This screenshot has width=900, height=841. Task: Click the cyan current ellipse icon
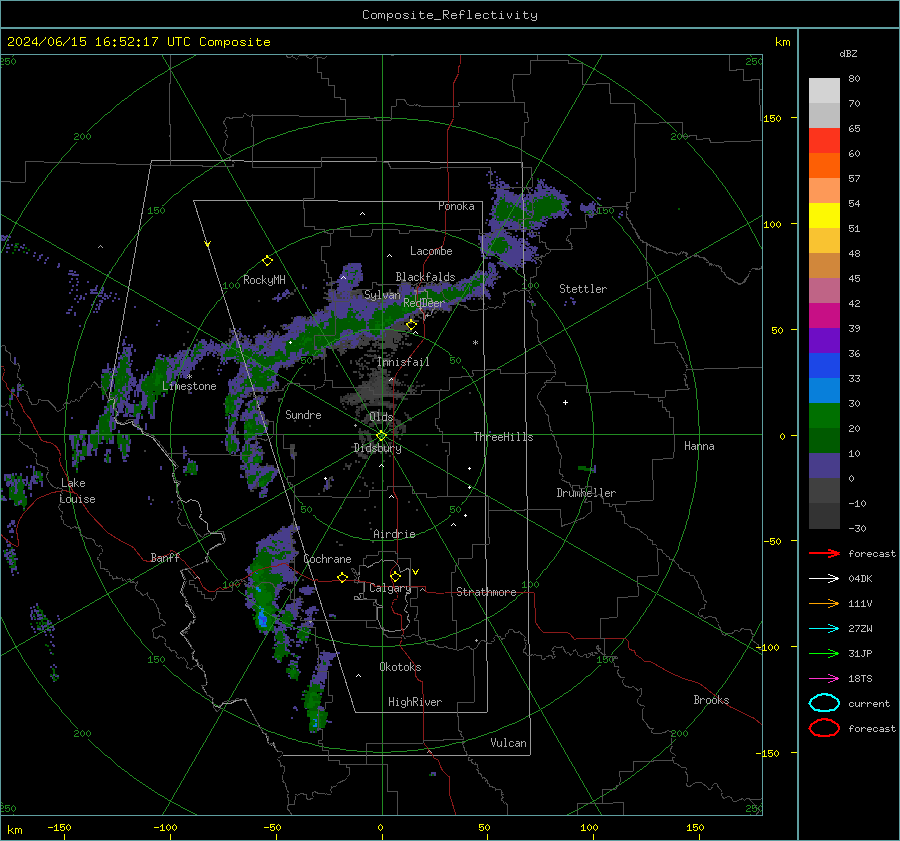click(824, 703)
